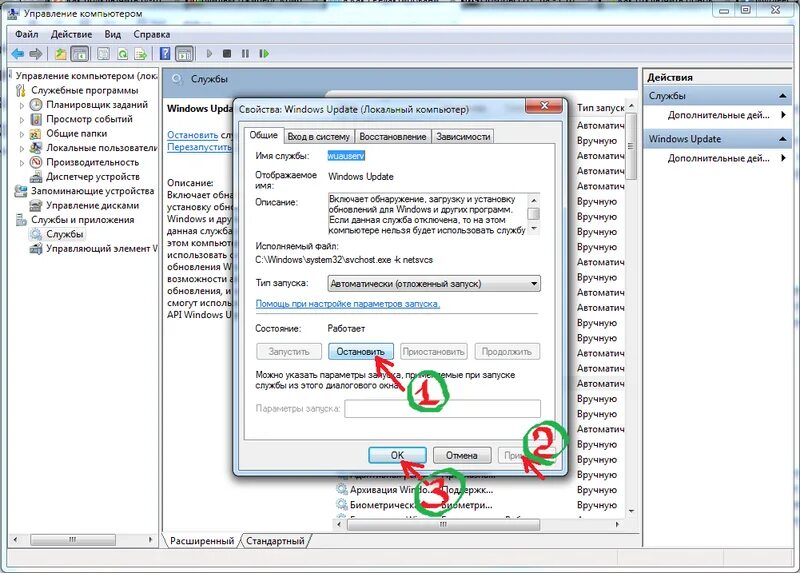Click the Общие папки tree icon
Image resolution: width=800 pixels, height=573 pixels.
[x=35, y=134]
